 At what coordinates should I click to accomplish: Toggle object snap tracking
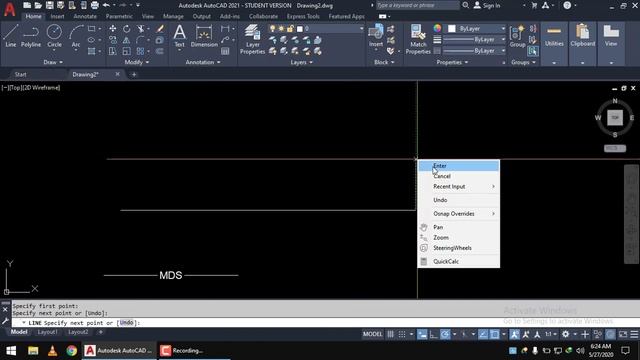tap(483, 334)
